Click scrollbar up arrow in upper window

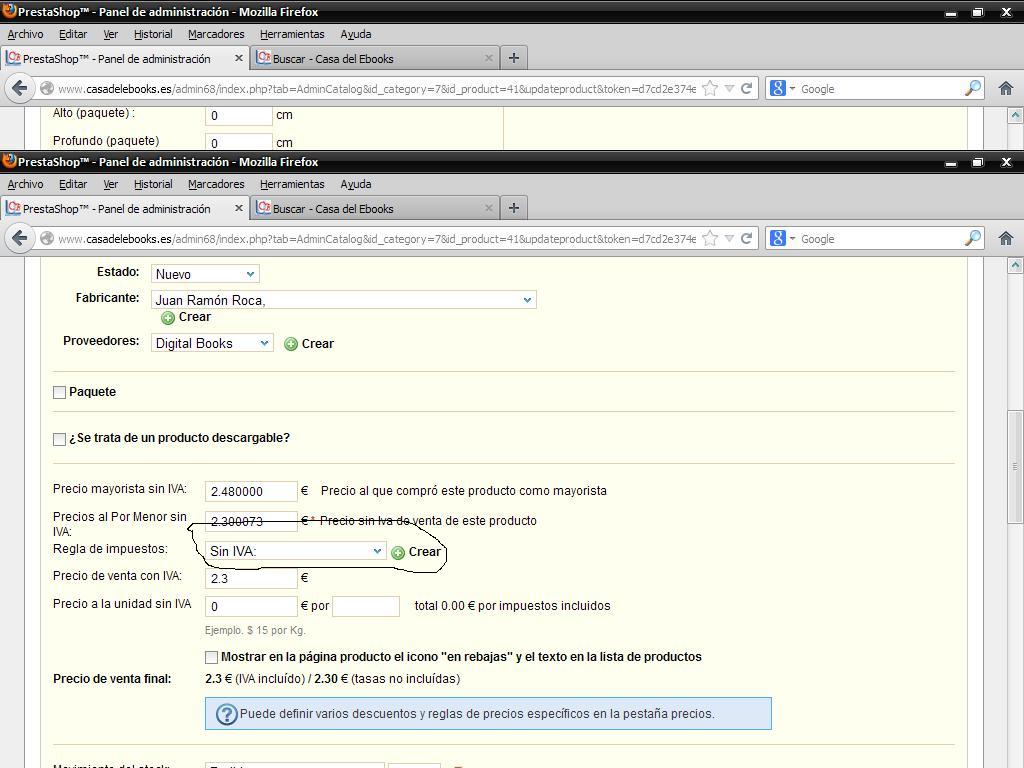[x=1015, y=116]
